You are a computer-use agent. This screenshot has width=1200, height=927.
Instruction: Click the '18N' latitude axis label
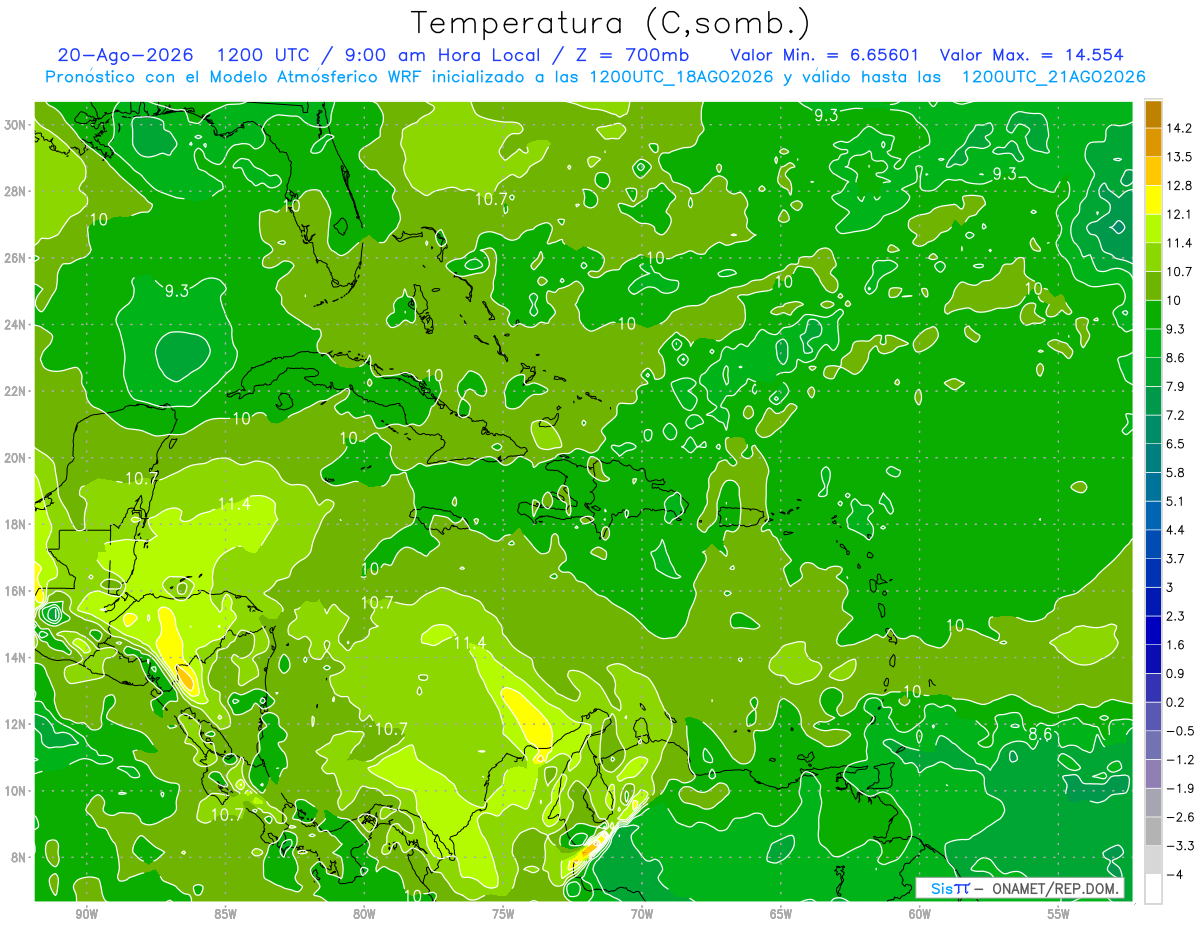coord(16,524)
